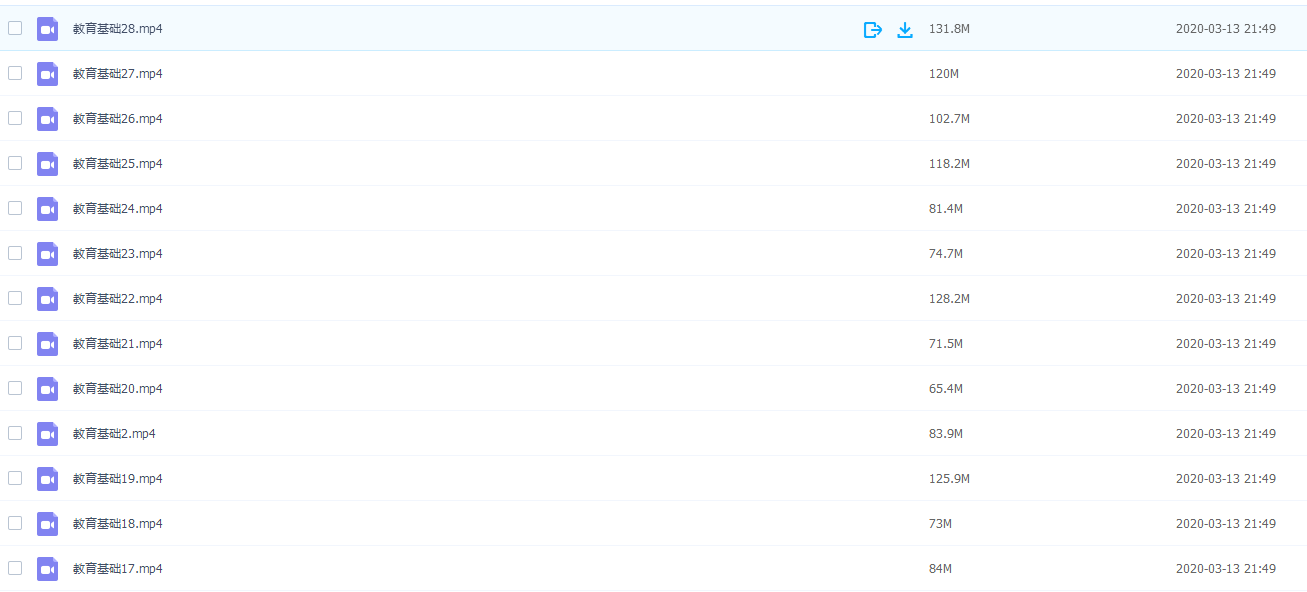
Task: Open the file name 教育基础21.mp4
Action: click(118, 344)
